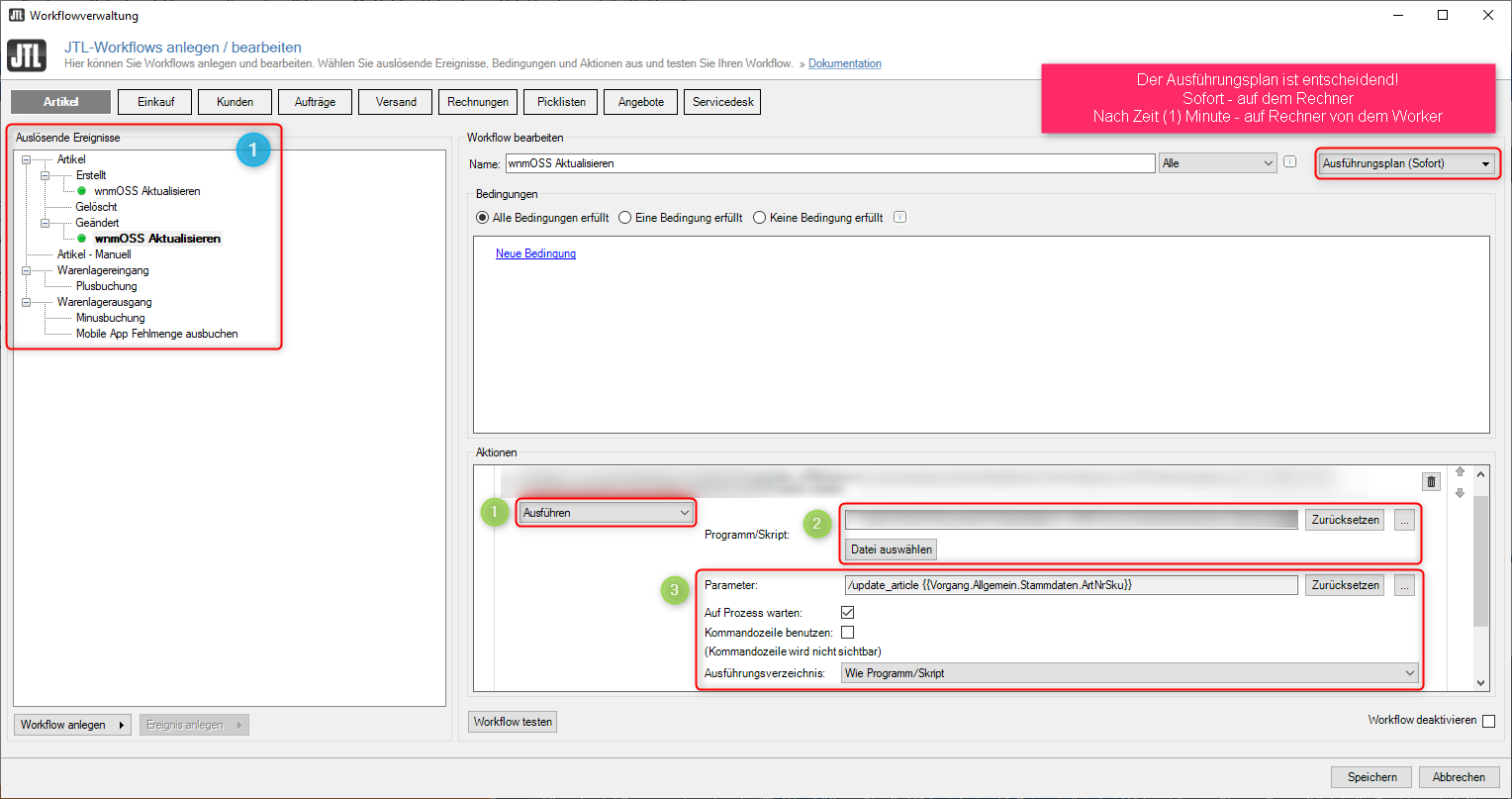
Task: Click green status dot of workflow under Geändert
Action: coord(82,239)
